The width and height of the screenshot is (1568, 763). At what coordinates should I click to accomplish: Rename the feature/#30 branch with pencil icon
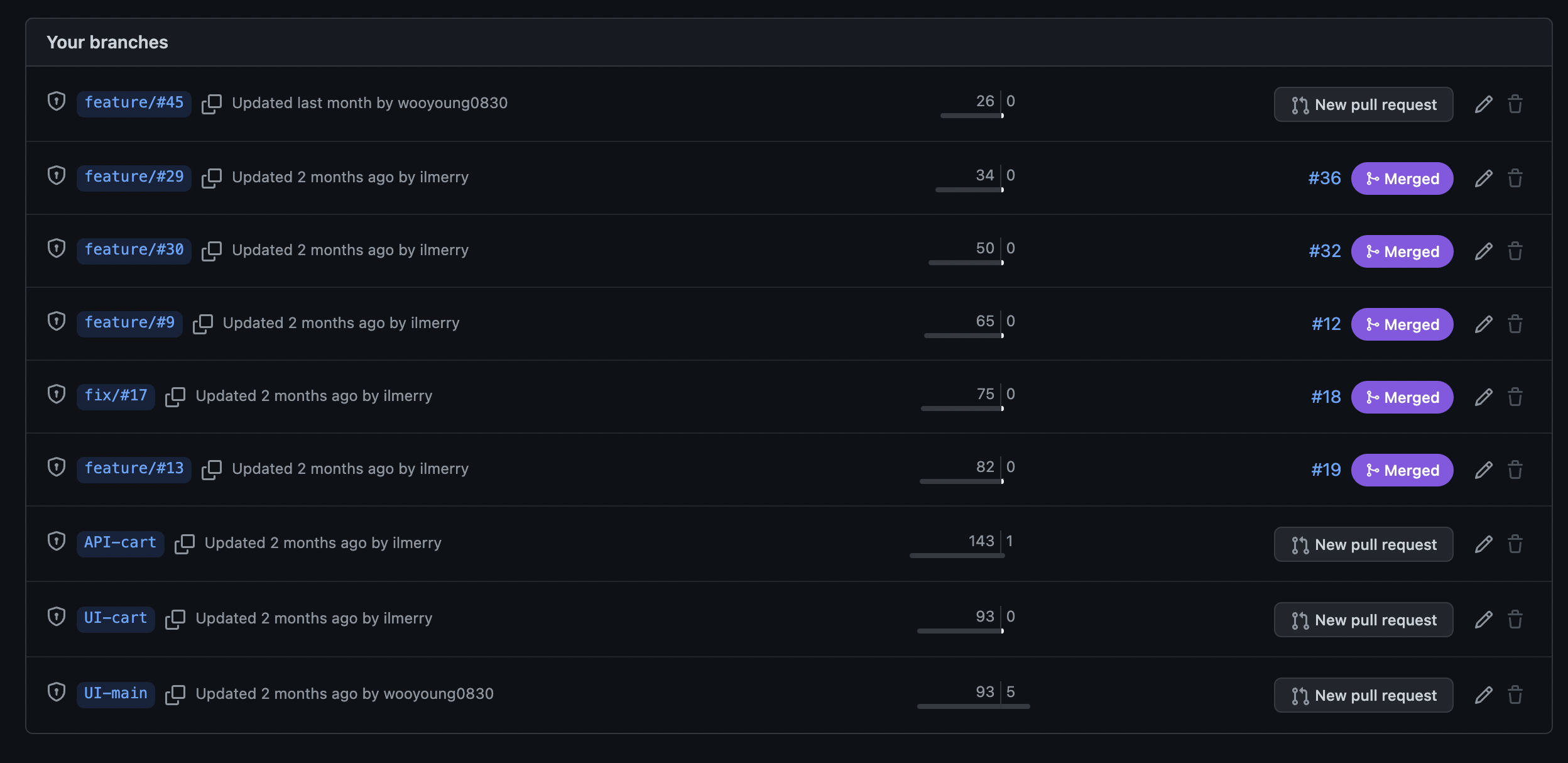(x=1483, y=251)
